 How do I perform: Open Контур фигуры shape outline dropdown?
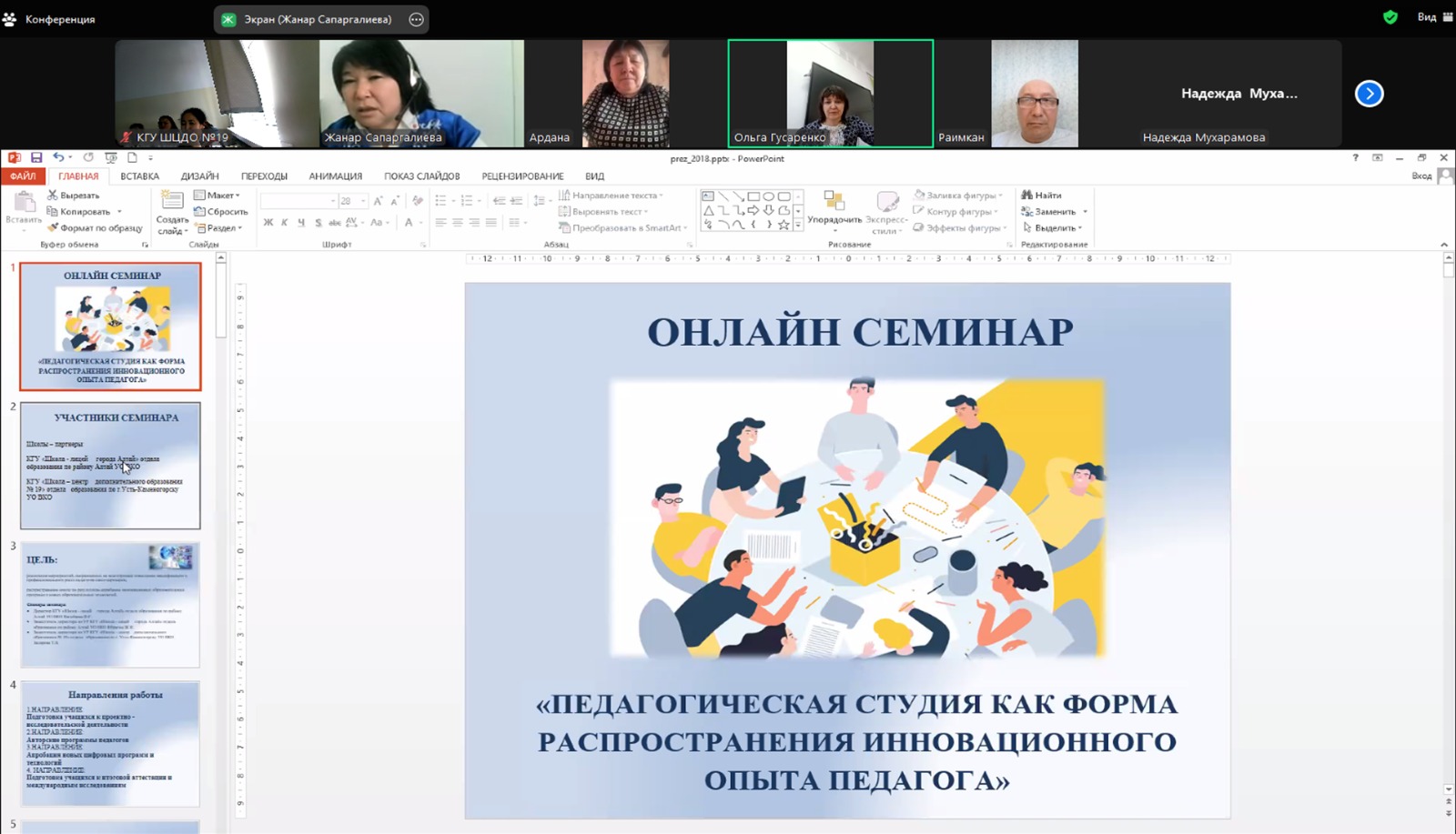[955, 212]
